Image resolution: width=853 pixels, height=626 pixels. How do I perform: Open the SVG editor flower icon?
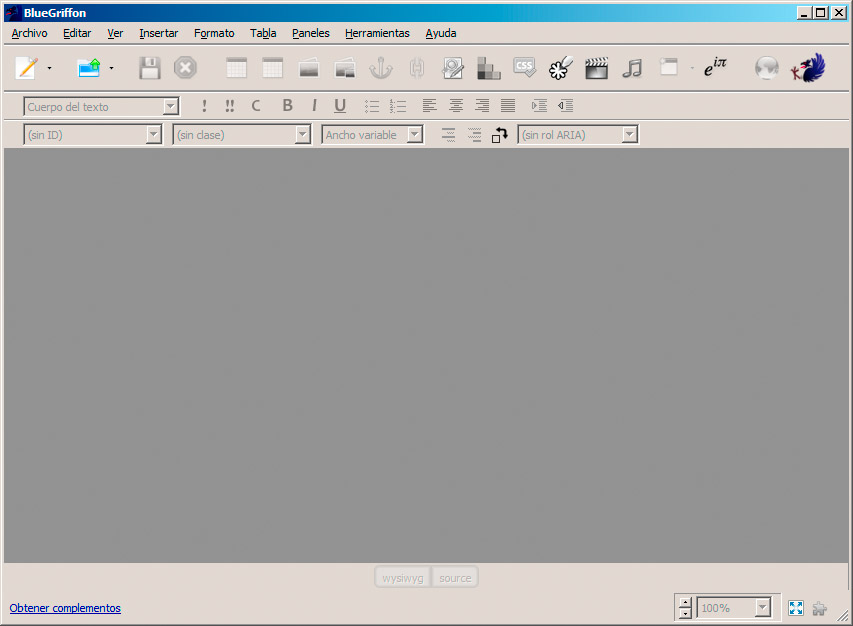pyautogui.click(x=561, y=68)
